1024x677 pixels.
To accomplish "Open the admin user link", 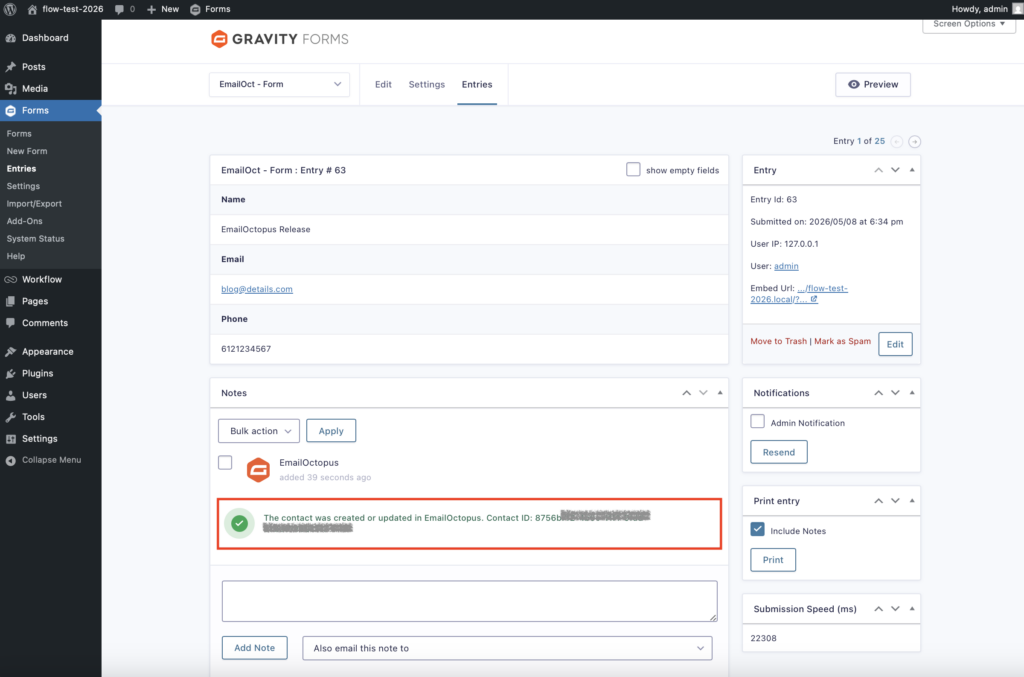I will click(x=786, y=266).
